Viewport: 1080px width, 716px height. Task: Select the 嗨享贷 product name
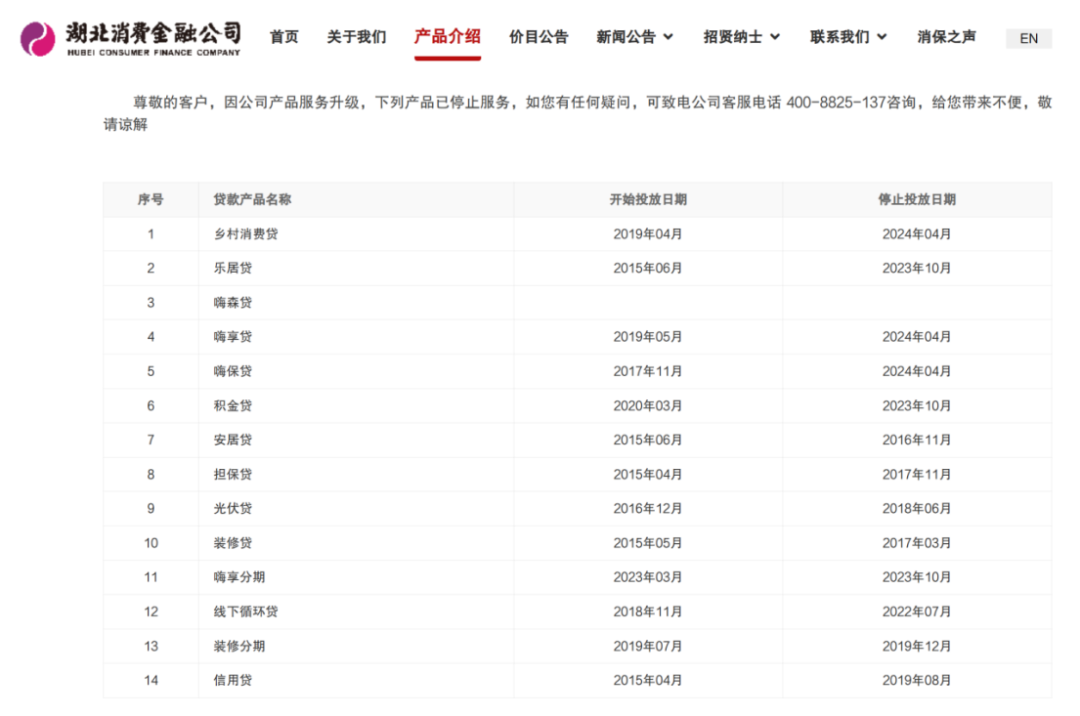233,337
